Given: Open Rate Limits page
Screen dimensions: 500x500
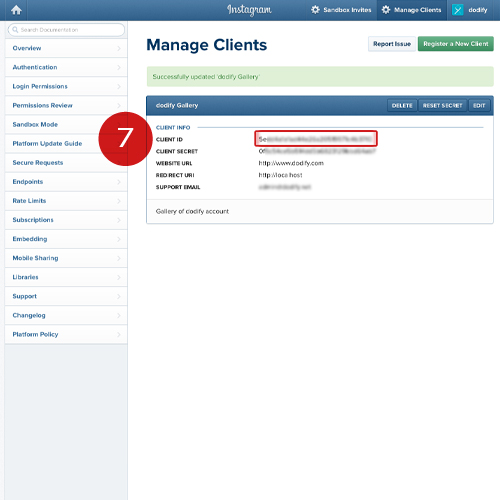Looking at the screenshot, I should tap(66, 201).
